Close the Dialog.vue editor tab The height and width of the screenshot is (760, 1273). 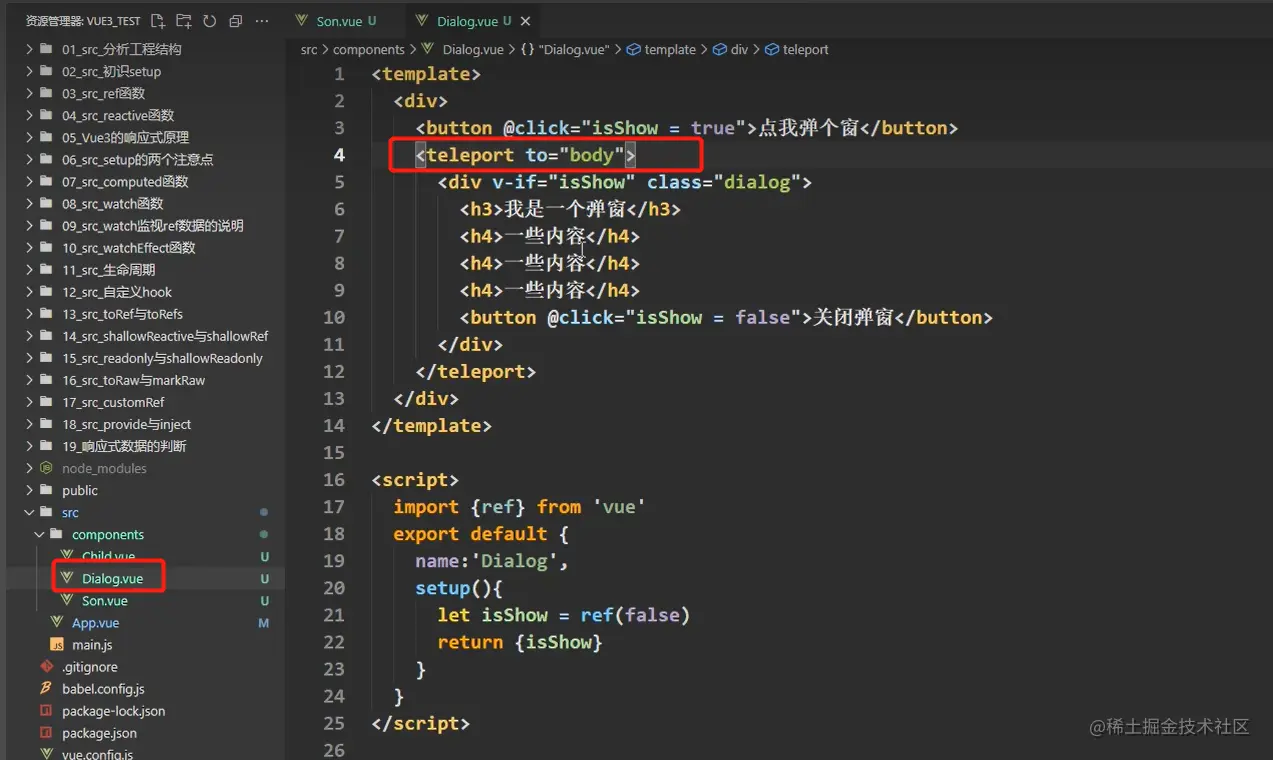click(x=526, y=21)
